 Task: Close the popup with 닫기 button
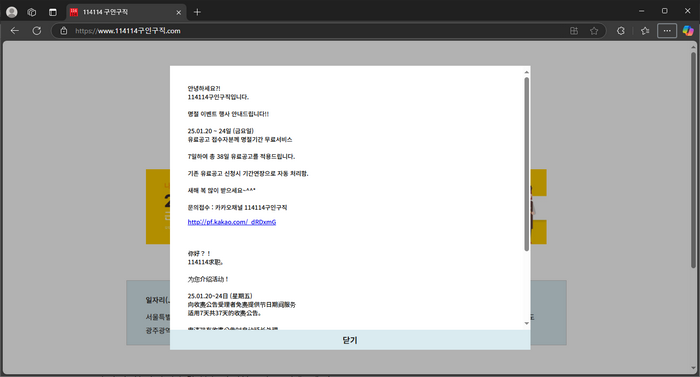[350, 340]
